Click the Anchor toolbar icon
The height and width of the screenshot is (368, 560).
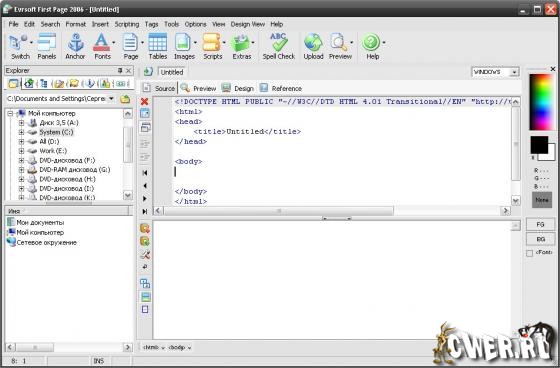pyautogui.click(x=75, y=43)
